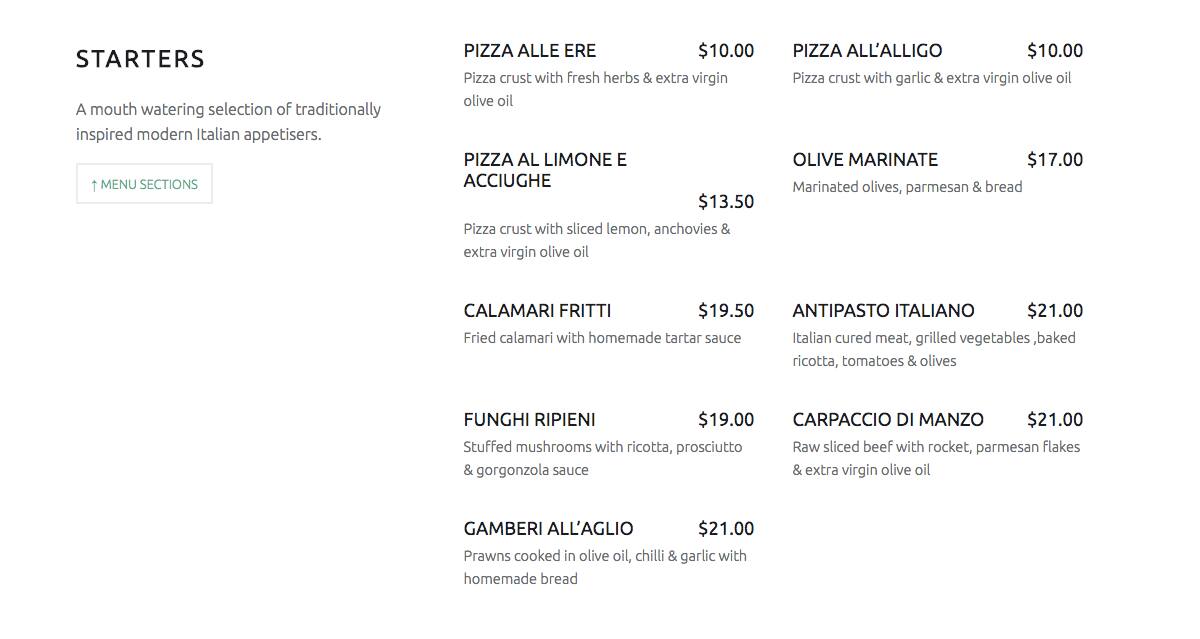Click the $21.00 price beside GAMBERI ALL'AGLIO
The height and width of the screenshot is (639, 1200).
tap(727, 528)
